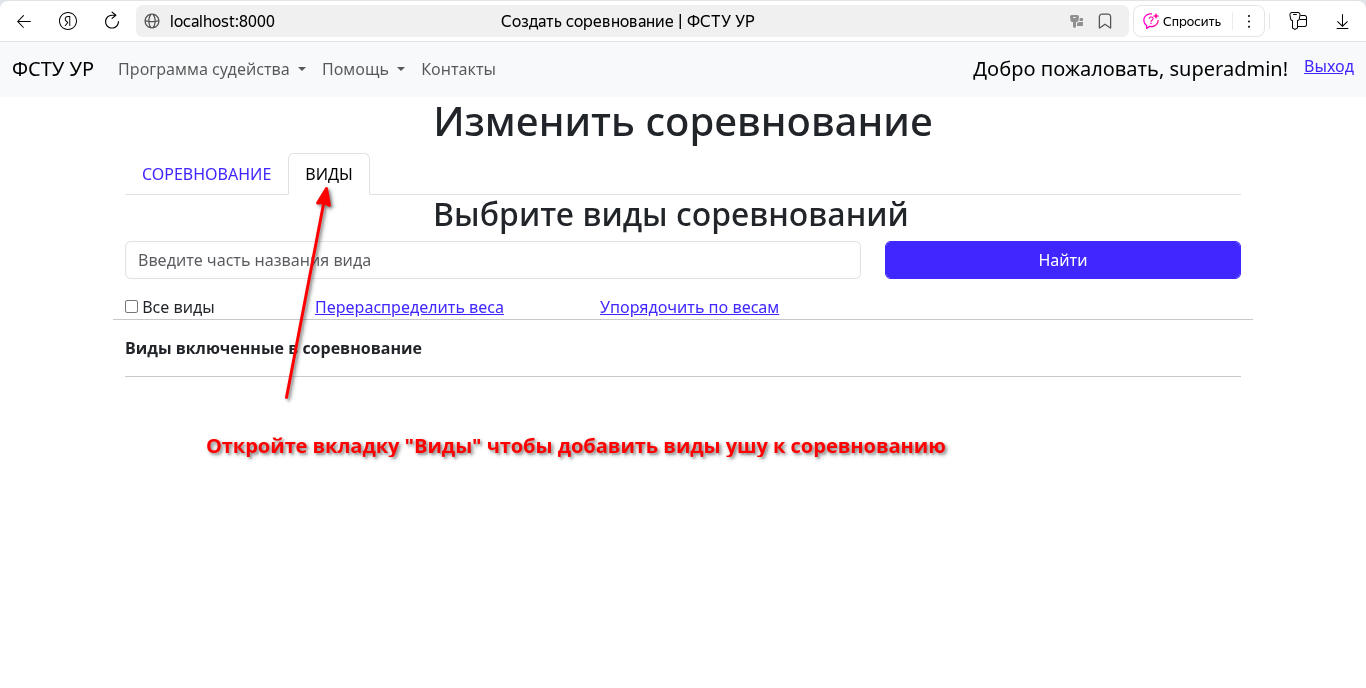This screenshot has width=1366, height=688.
Task: Reload the page with refresh icon
Action: pyautogui.click(x=112, y=21)
